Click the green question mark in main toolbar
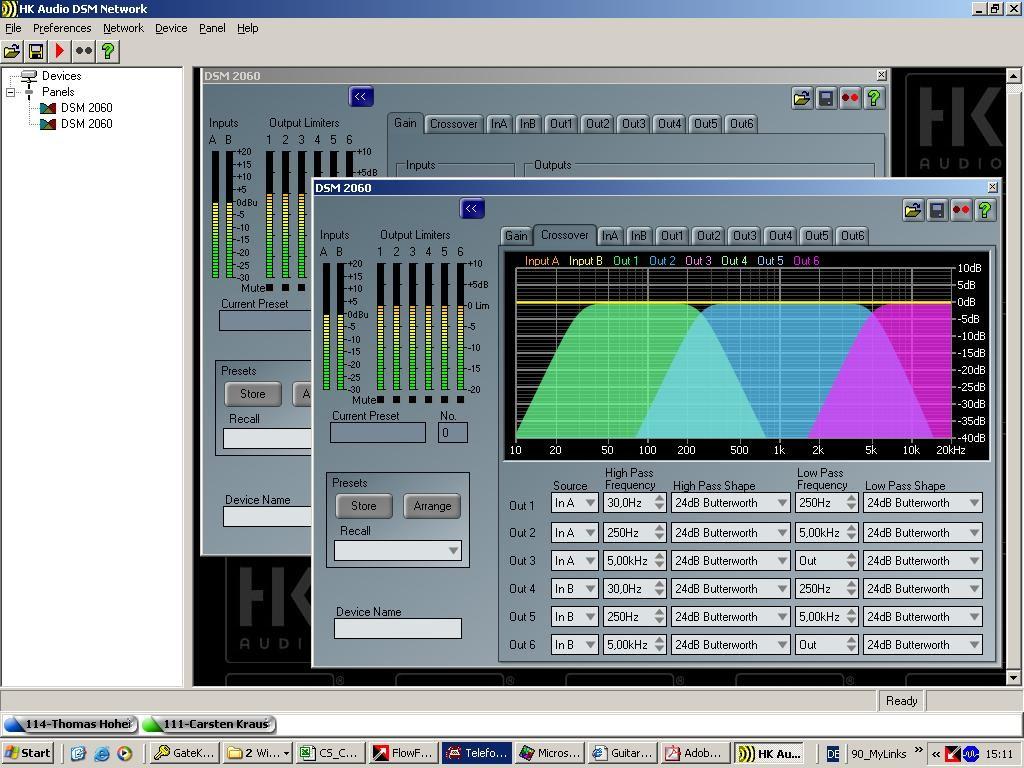 (x=108, y=51)
